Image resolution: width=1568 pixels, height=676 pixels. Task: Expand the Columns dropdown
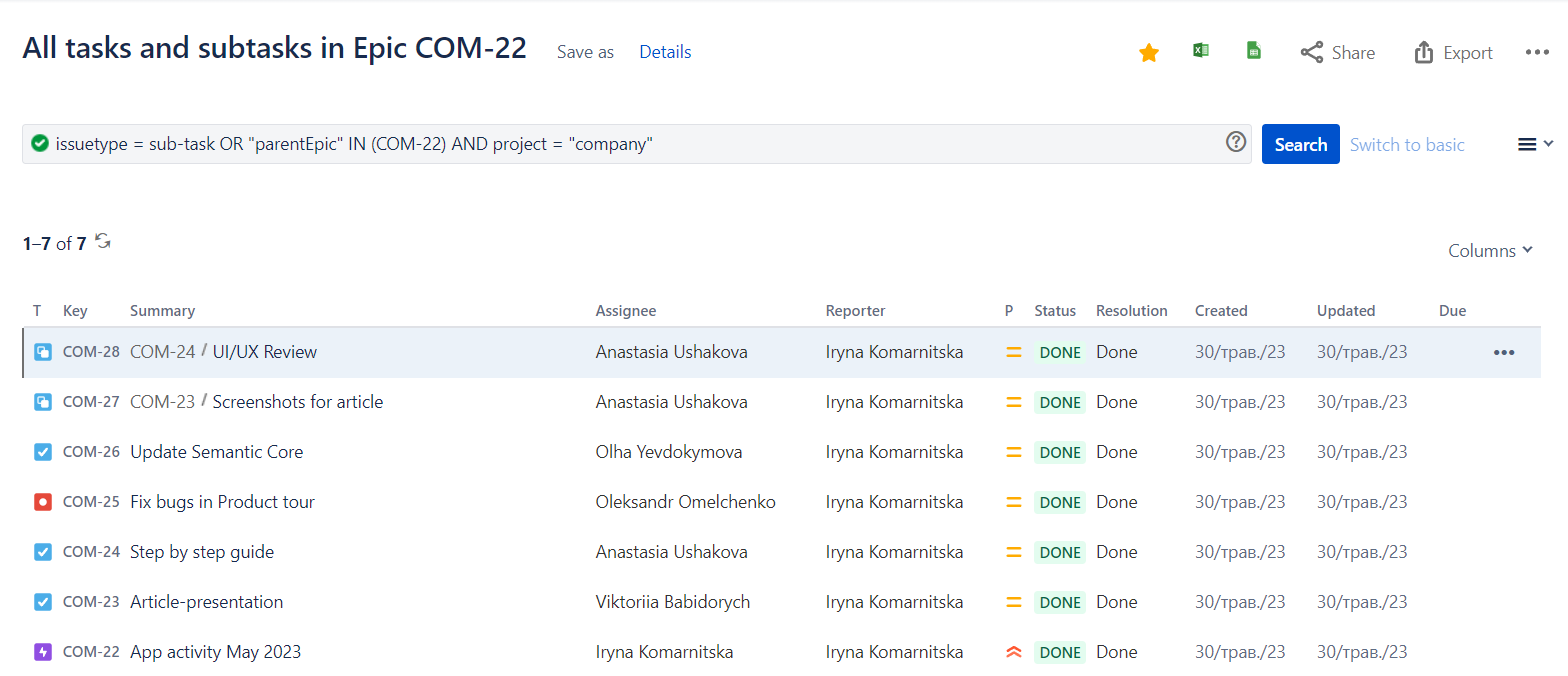pos(1490,251)
